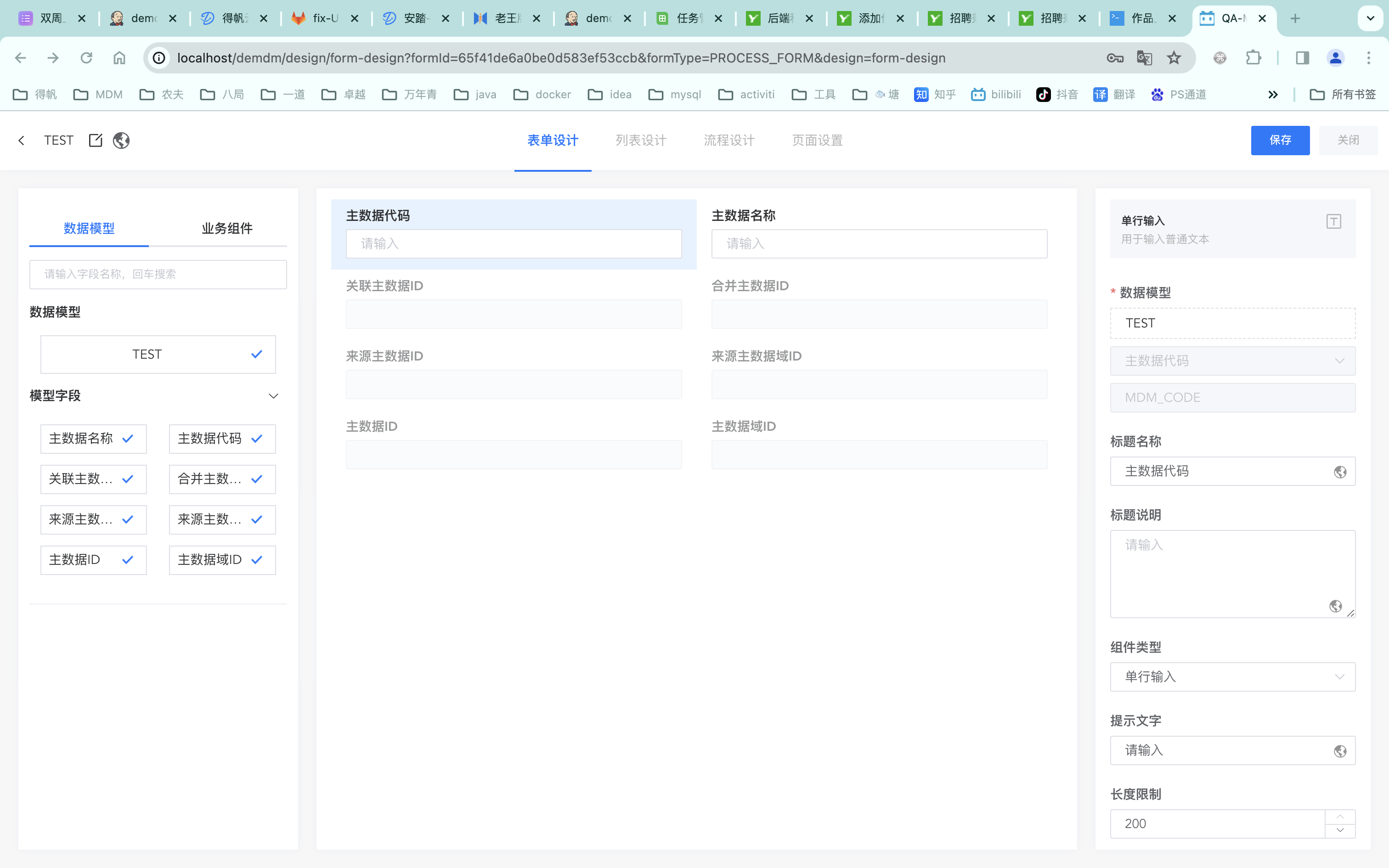This screenshot has height=868, width=1389.
Task: Open the 知乎 bookmark
Action: pyautogui.click(x=934, y=94)
